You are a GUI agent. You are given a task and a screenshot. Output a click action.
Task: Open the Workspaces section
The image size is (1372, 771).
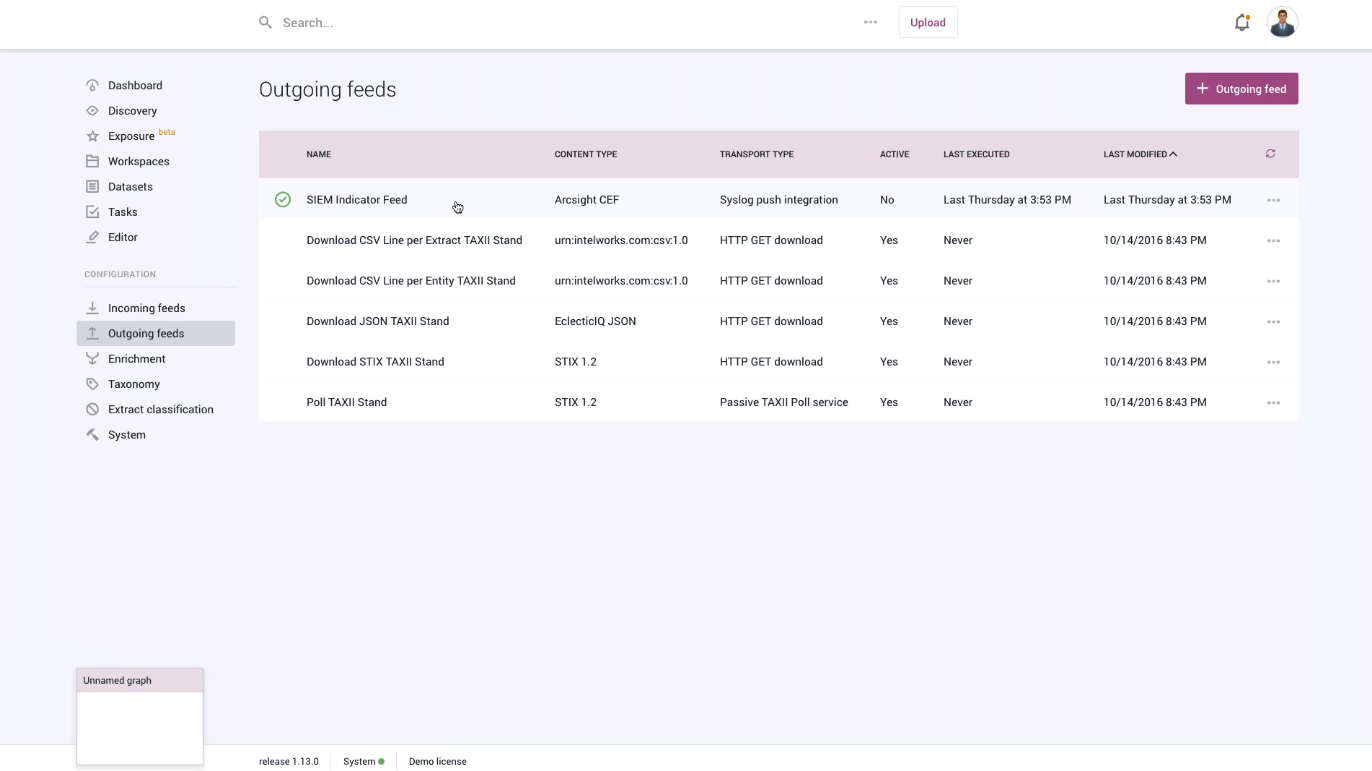(138, 161)
